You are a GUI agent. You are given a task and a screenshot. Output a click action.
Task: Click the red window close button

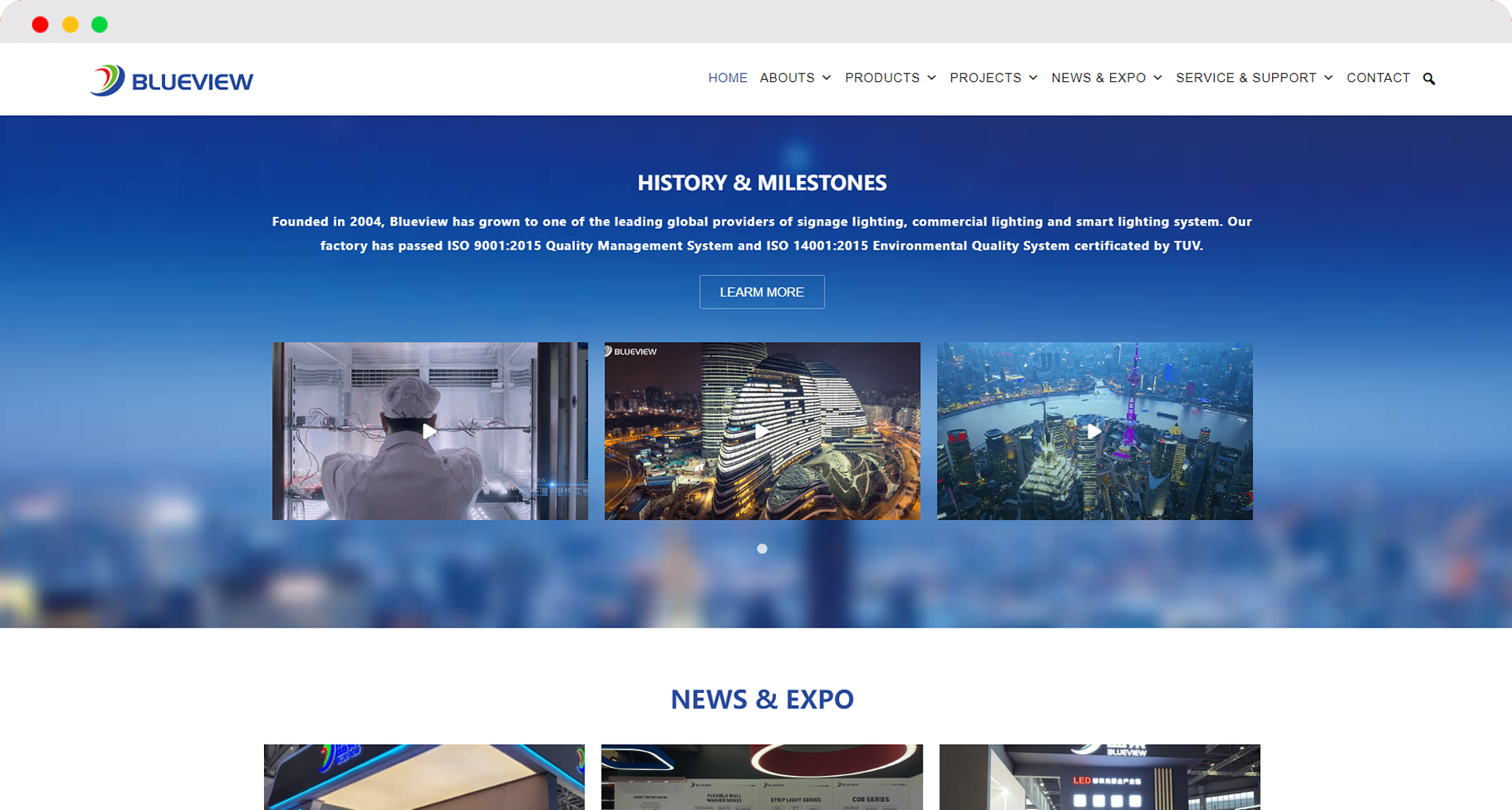pos(40,25)
